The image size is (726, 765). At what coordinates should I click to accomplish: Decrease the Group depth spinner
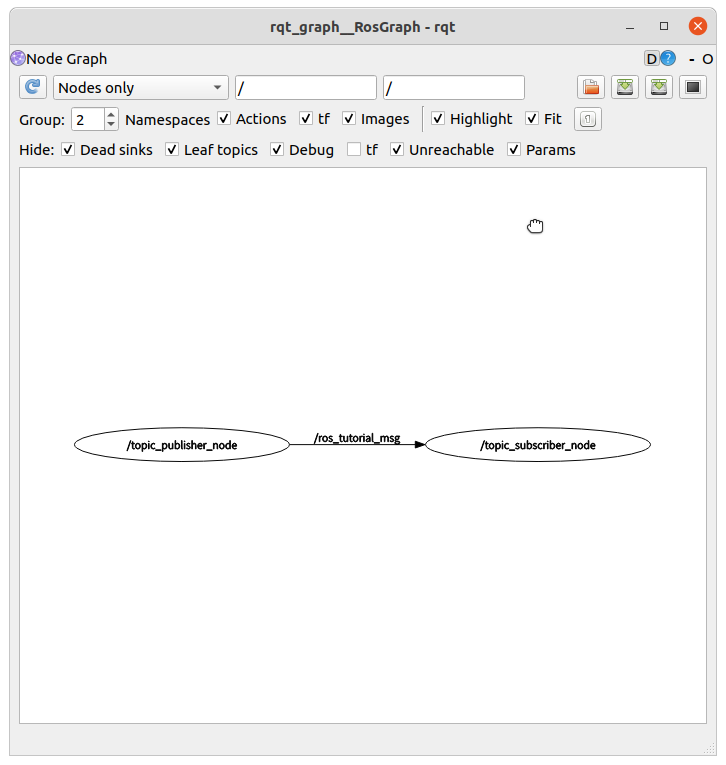(111, 124)
